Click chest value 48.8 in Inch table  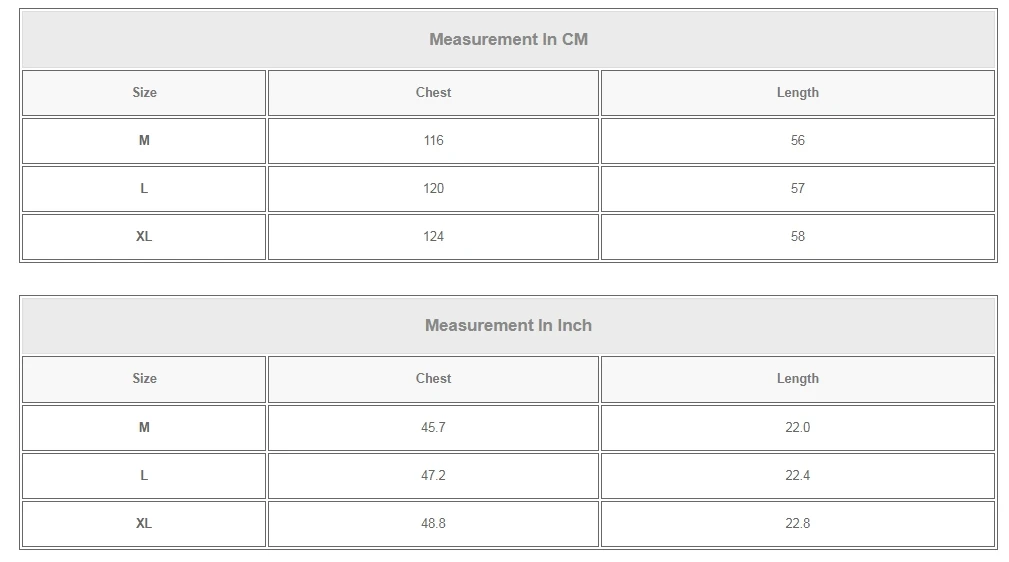click(x=433, y=524)
